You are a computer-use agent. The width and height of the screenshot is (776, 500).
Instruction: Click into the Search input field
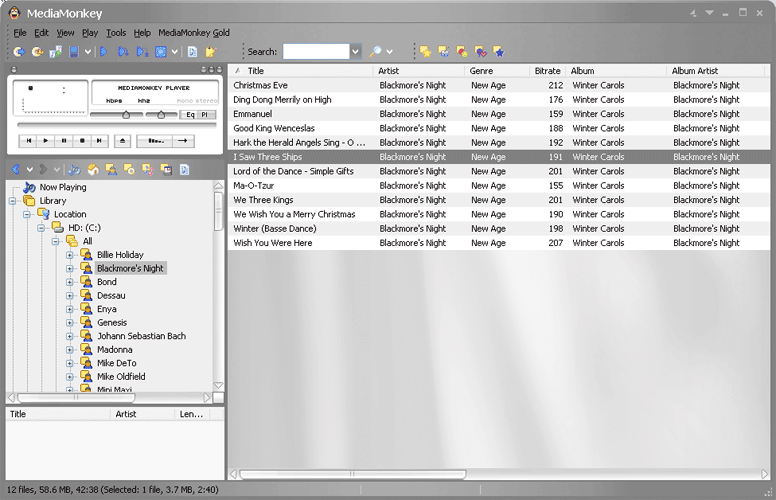tap(316, 51)
